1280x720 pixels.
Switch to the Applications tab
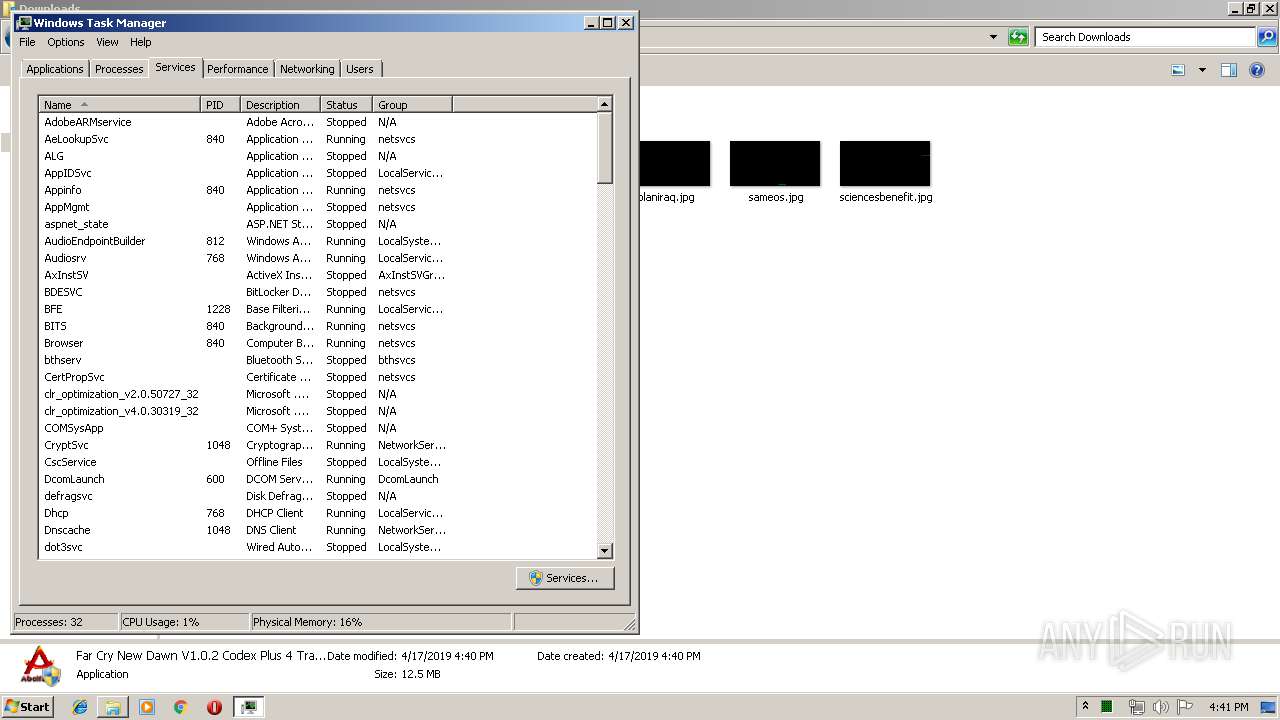[55, 69]
